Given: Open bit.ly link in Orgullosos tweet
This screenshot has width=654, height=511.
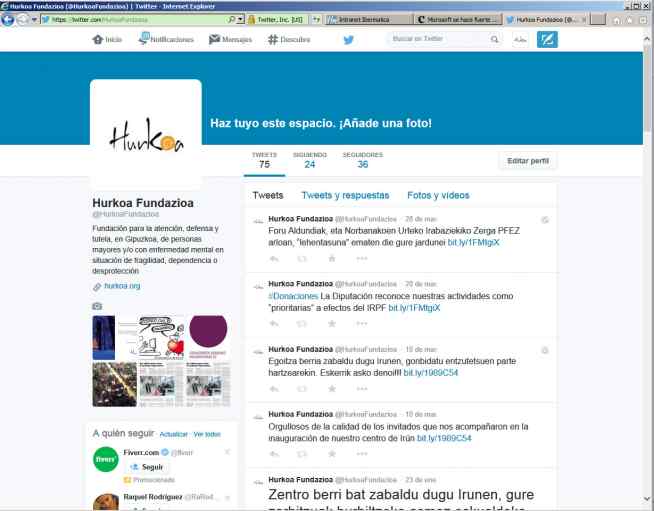Looking at the screenshot, I should [444, 438].
